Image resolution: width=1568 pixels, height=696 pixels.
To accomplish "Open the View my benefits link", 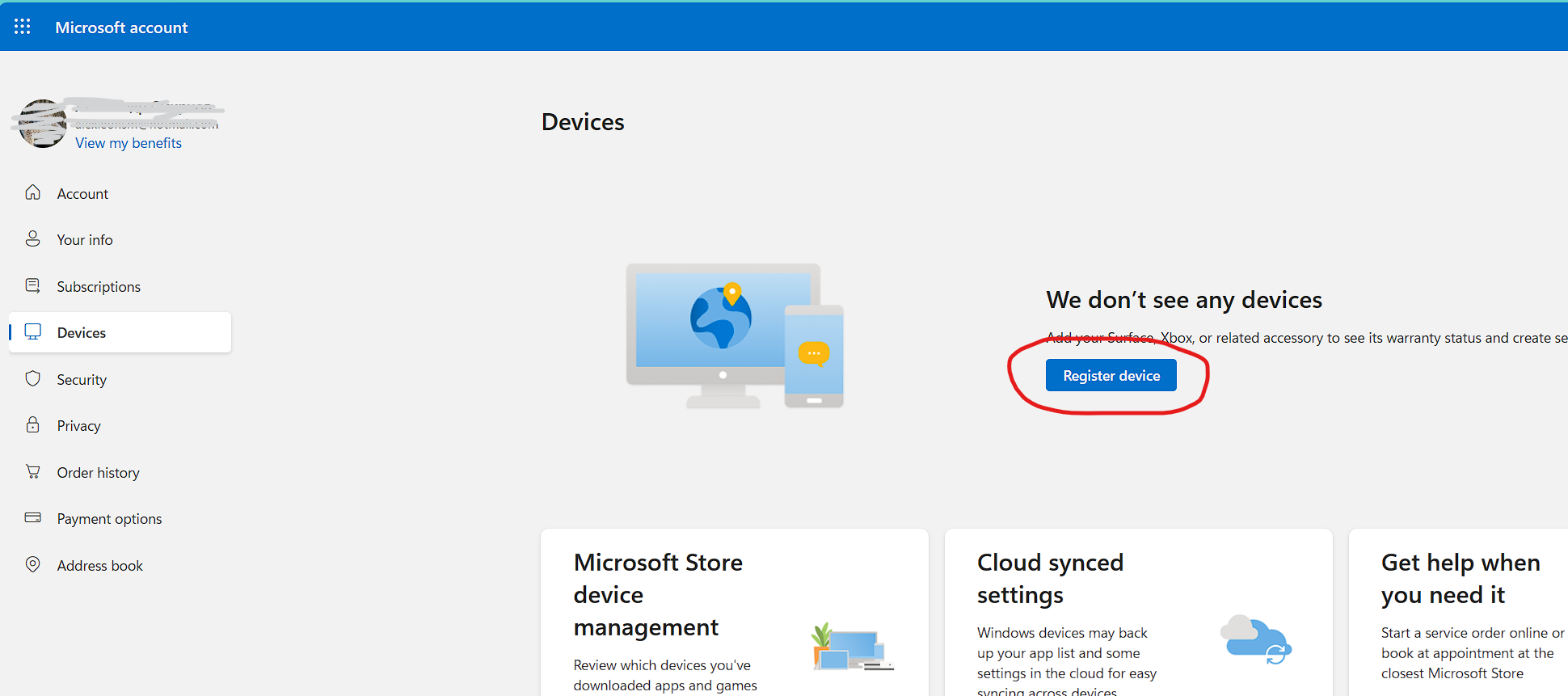I will coord(129,143).
